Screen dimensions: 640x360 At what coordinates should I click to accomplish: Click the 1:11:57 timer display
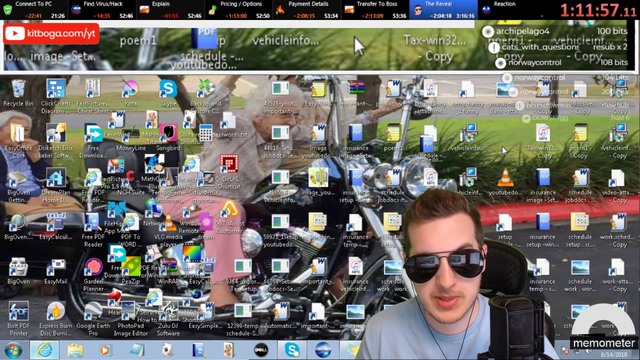click(598, 10)
